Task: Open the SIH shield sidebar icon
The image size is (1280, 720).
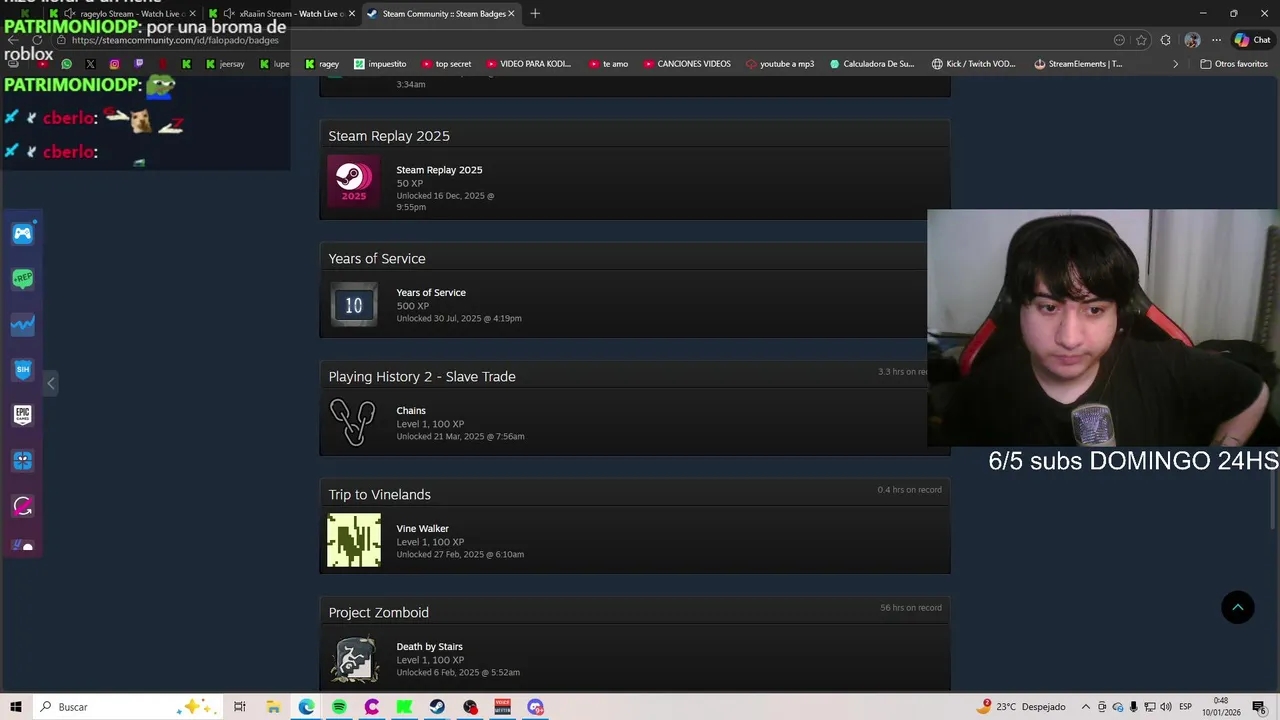Action: point(23,369)
